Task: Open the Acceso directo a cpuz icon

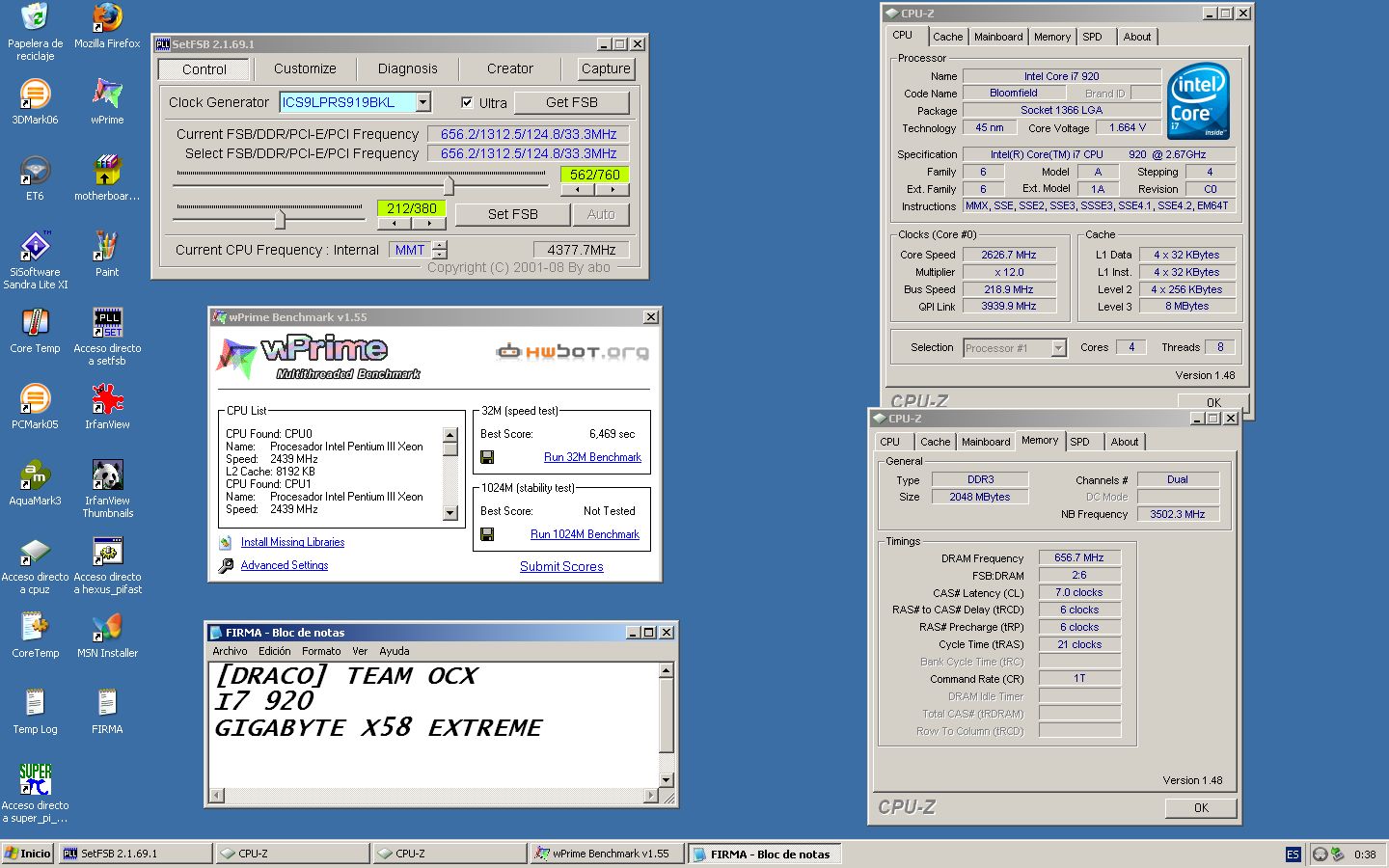Action: point(35,551)
